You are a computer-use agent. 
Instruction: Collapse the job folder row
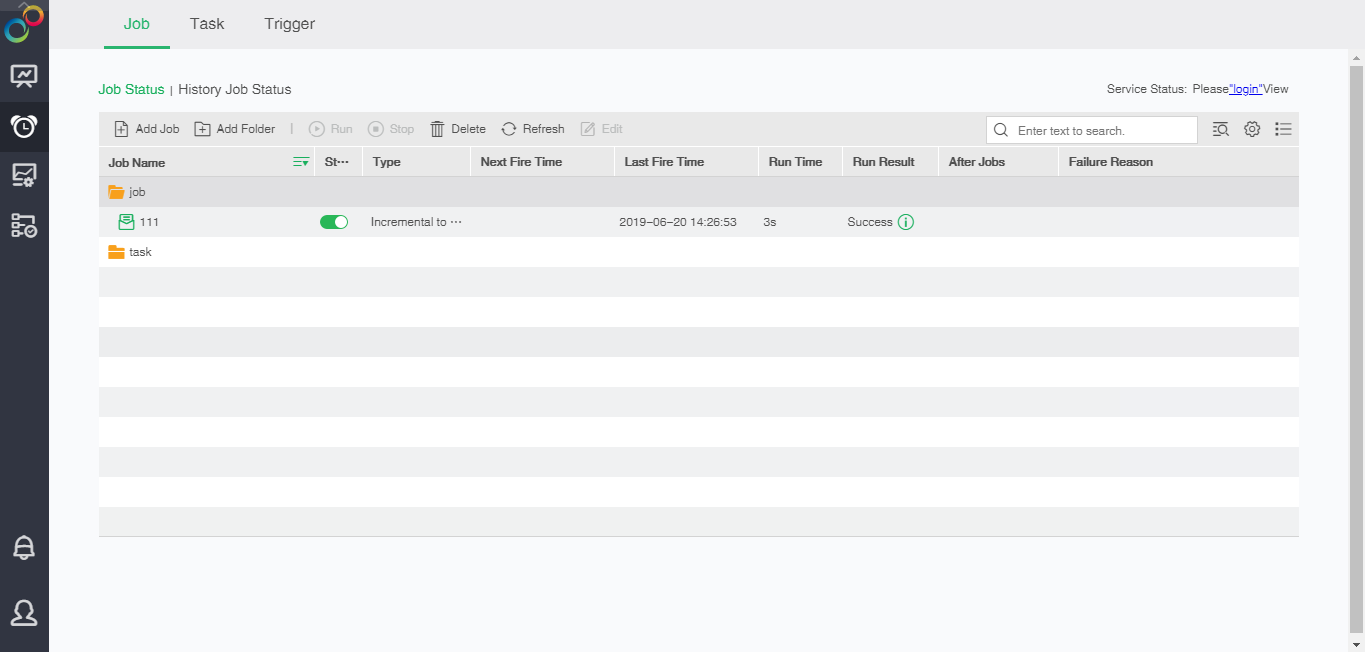pyautogui.click(x=699, y=192)
